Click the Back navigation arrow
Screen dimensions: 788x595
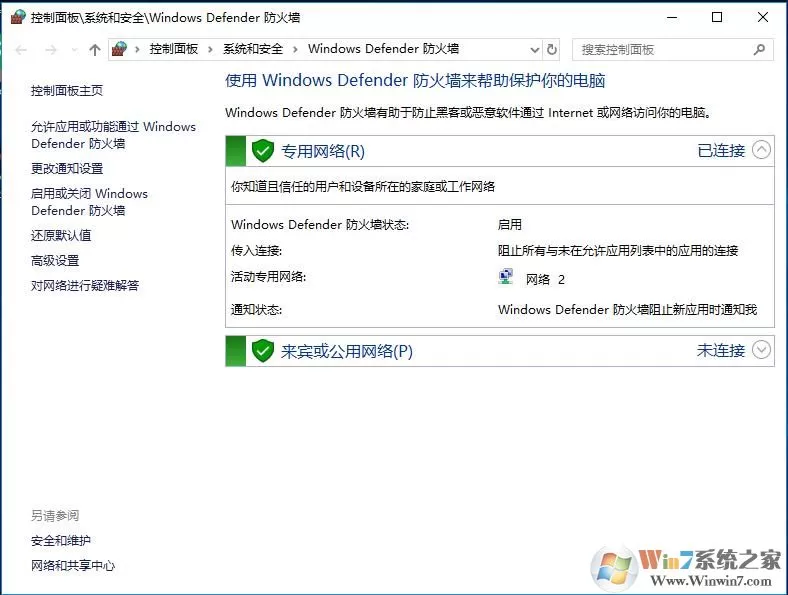[x=21, y=50]
